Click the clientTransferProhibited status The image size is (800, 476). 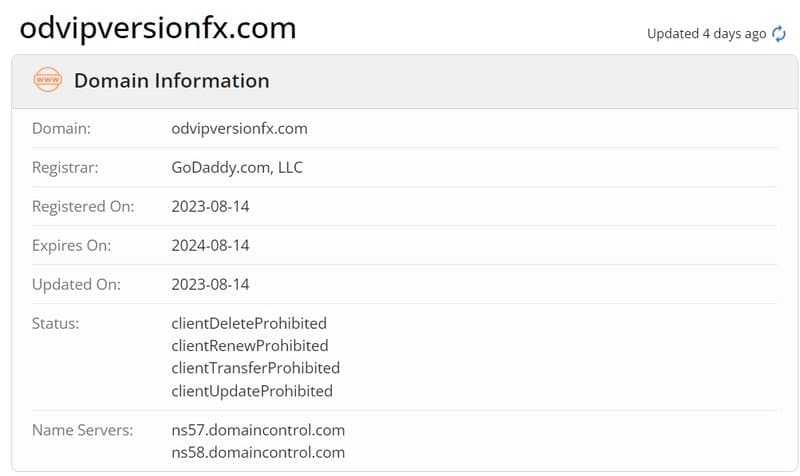click(x=256, y=368)
